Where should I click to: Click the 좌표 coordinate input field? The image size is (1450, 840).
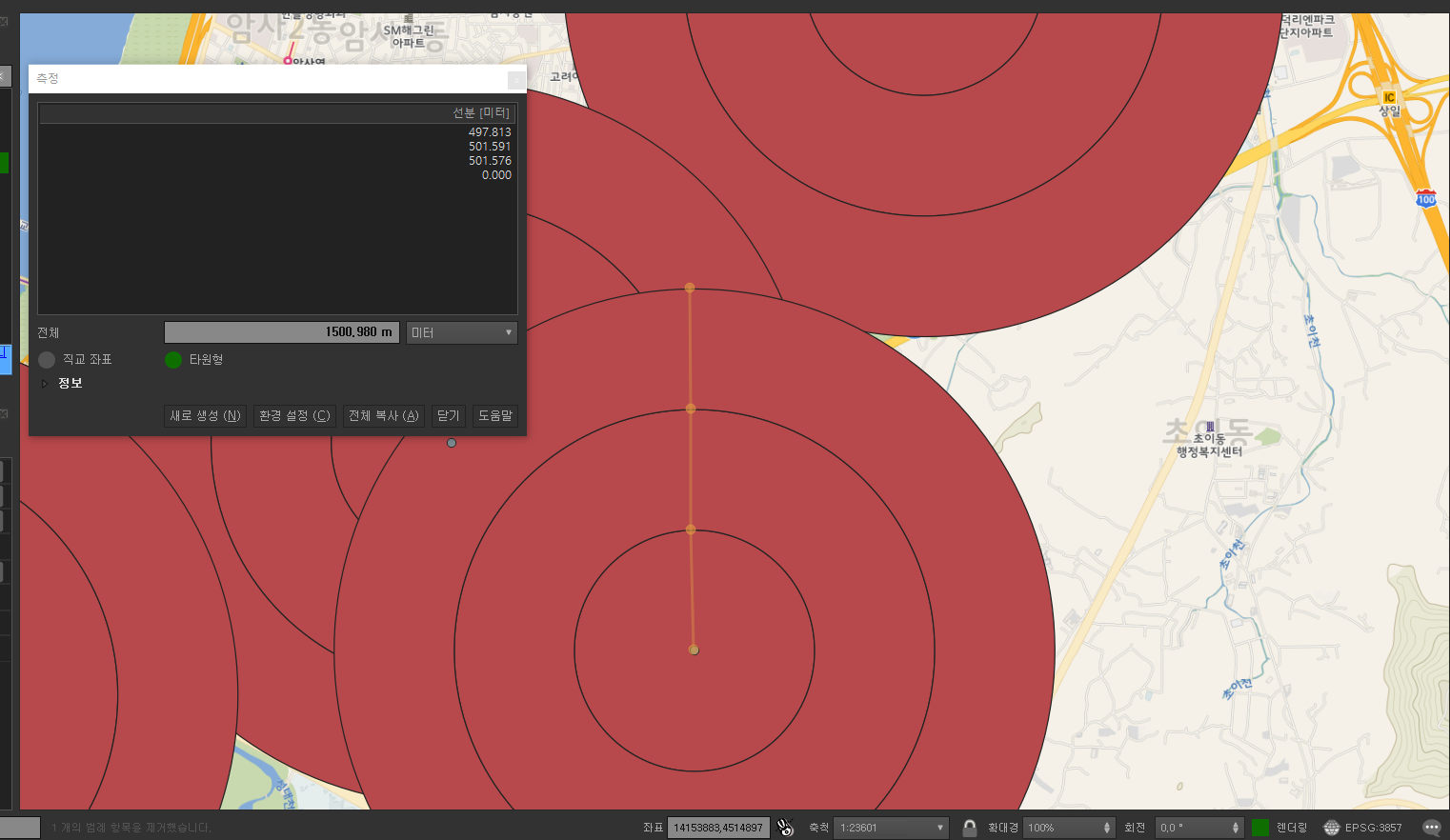[x=718, y=828]
